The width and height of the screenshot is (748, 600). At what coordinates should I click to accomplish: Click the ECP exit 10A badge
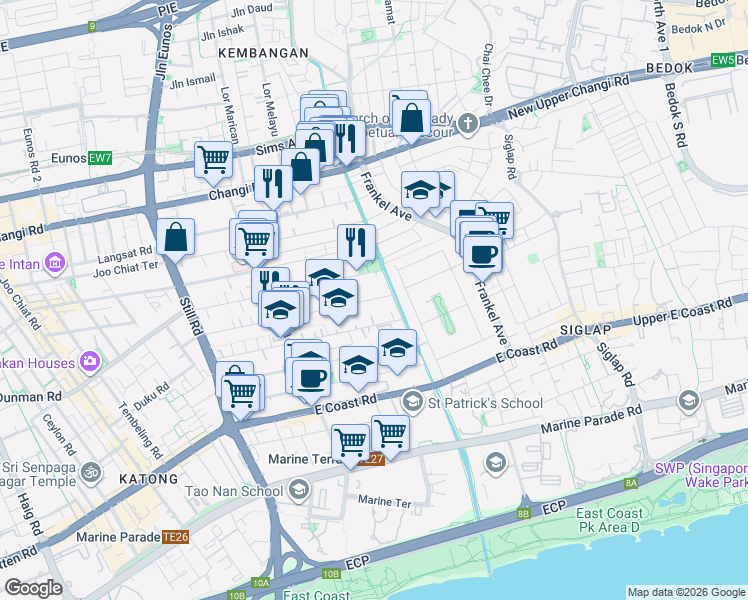261,583
